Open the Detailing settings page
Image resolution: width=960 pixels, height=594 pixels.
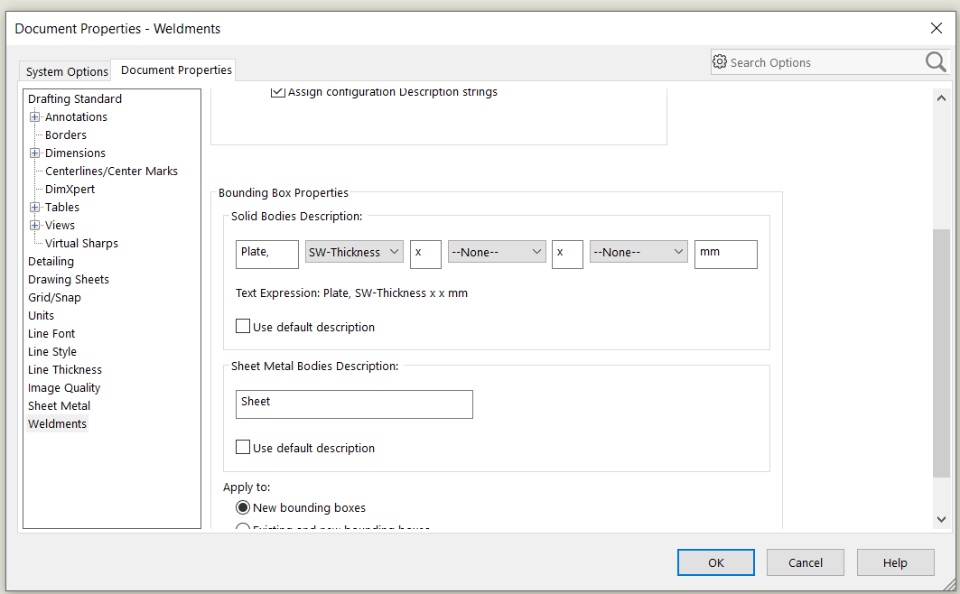pos(51,261)
